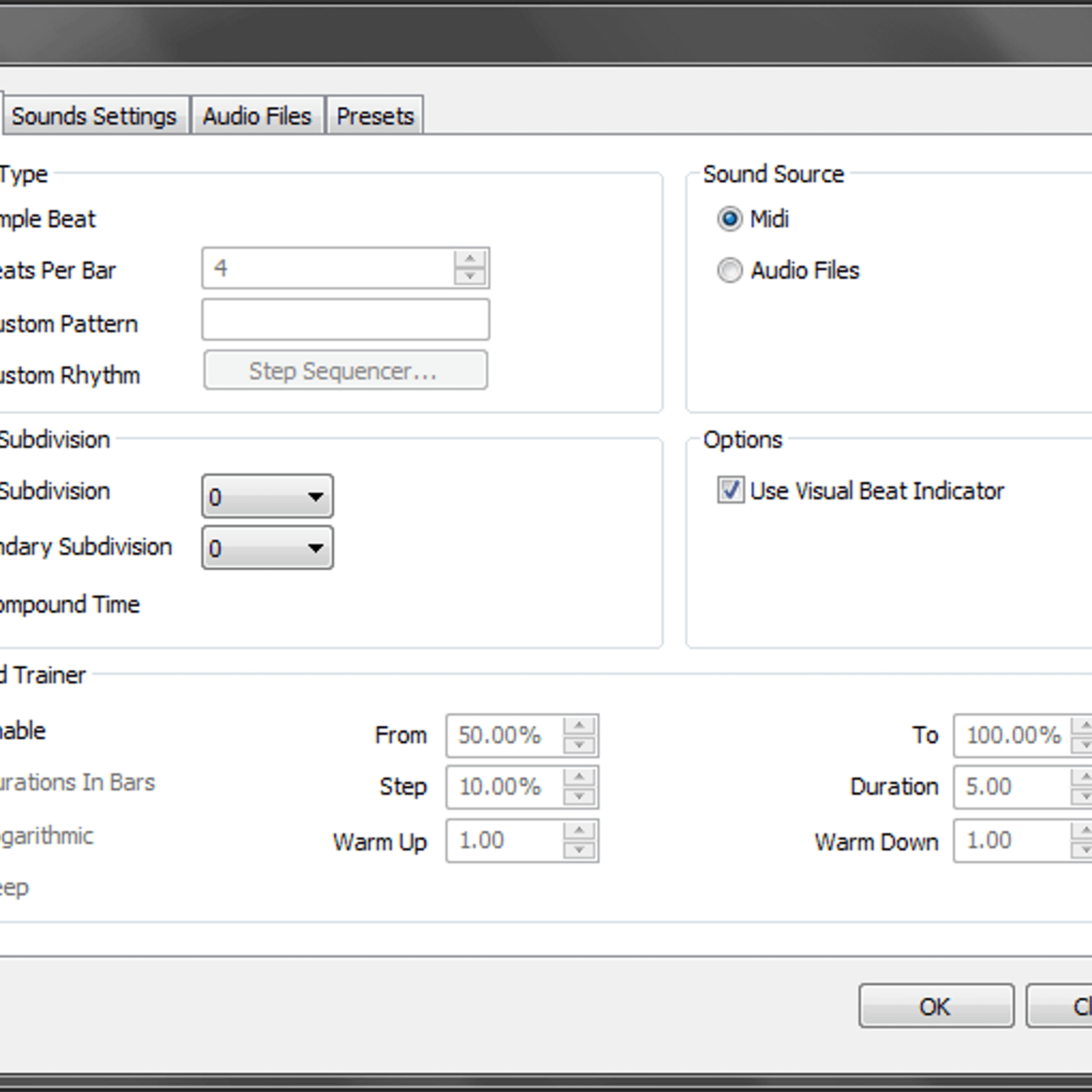Click the Compound Time label
The width and height of the screenshot is (1092, 1092).
coord(69,605)
